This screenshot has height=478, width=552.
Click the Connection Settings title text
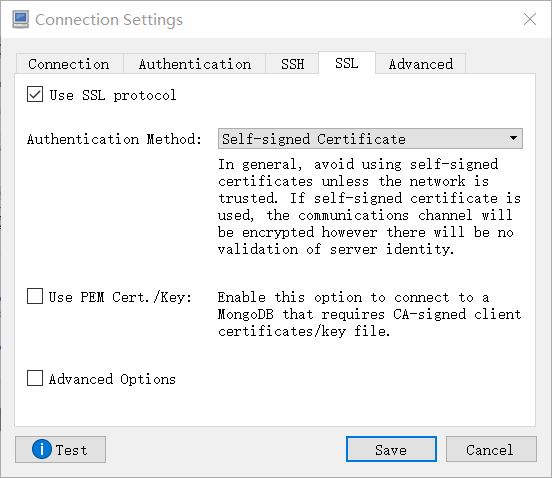coord(109,20)
